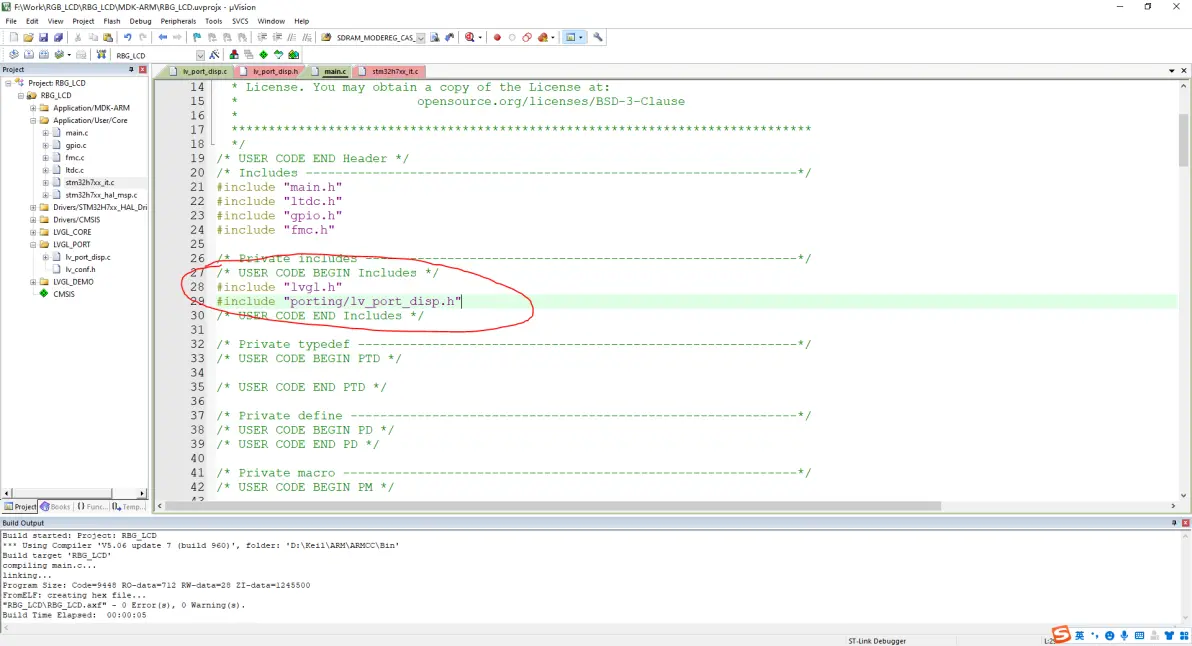1192x646 pixels.
Task: Open the RBG_LCD target selection dropdown
Action: click(200, 55)
